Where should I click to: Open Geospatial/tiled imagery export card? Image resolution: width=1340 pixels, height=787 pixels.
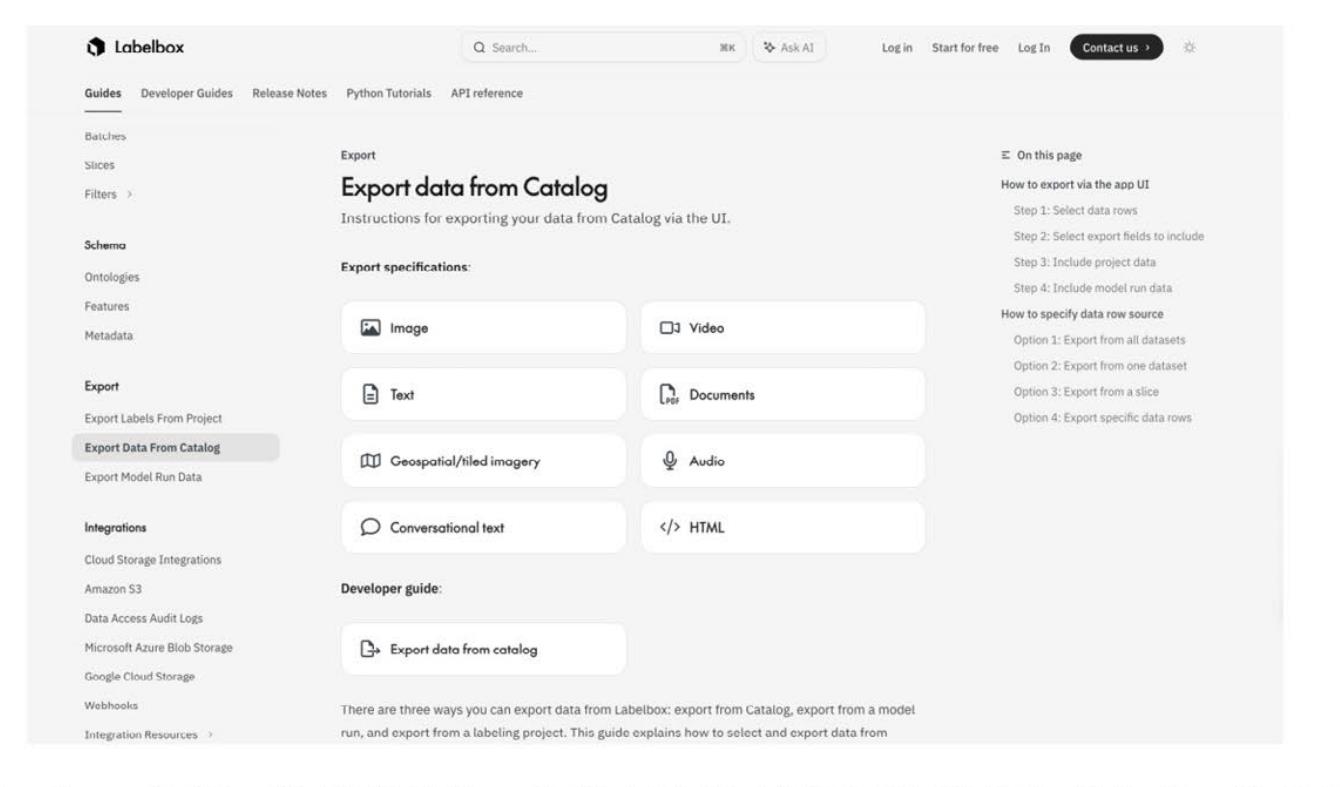click(484, 461)
